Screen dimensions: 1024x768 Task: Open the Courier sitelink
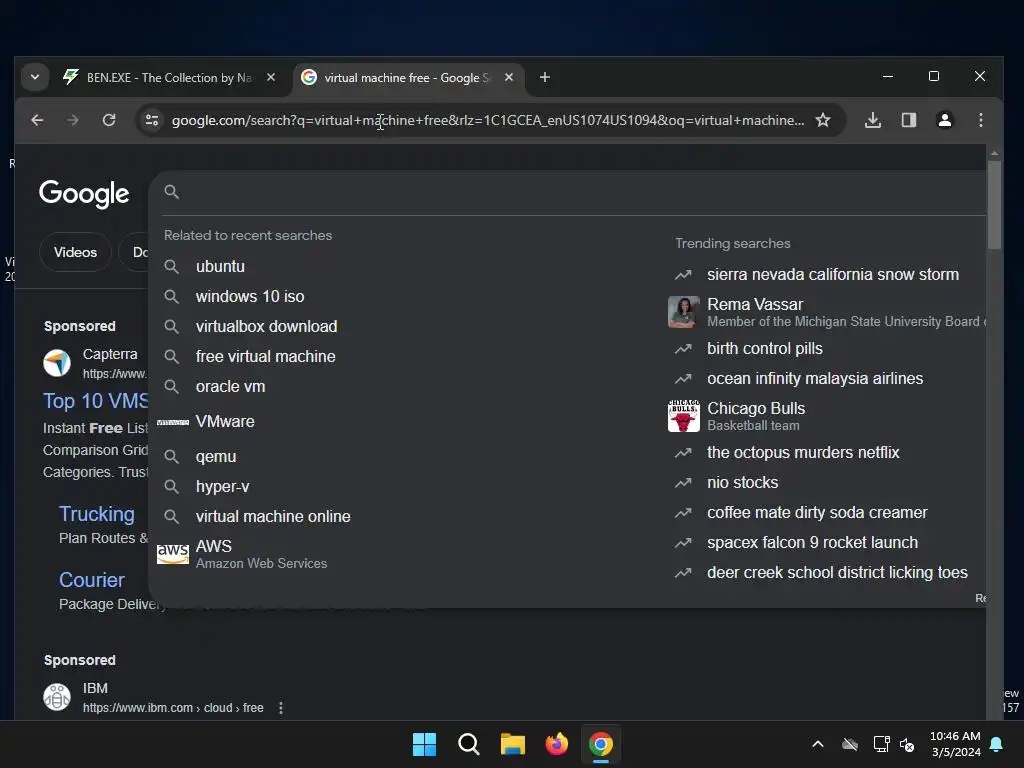(x=91, y=580)
